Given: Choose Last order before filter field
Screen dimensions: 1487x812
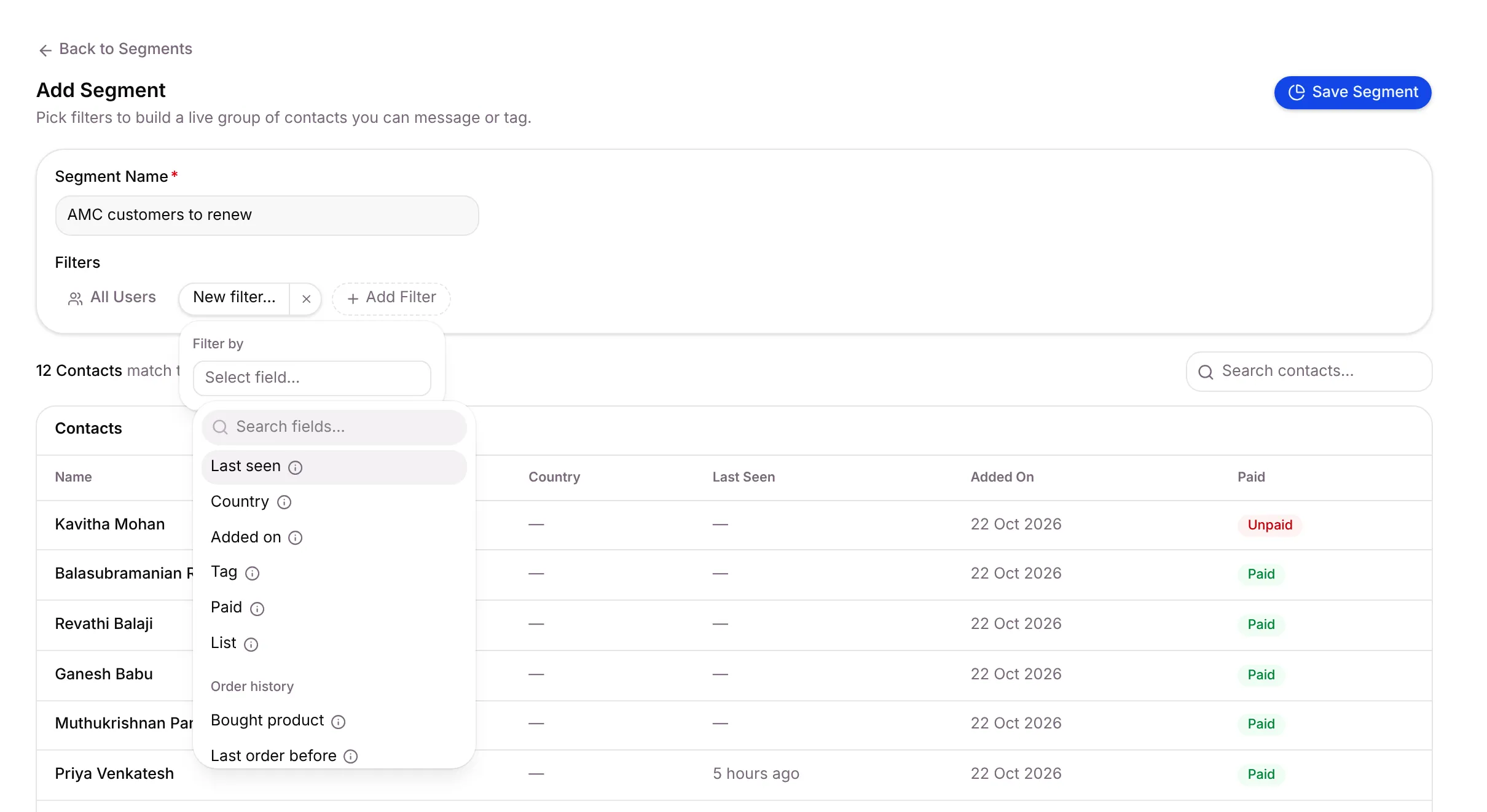Looking at the screenshot, I should [334, 755].
